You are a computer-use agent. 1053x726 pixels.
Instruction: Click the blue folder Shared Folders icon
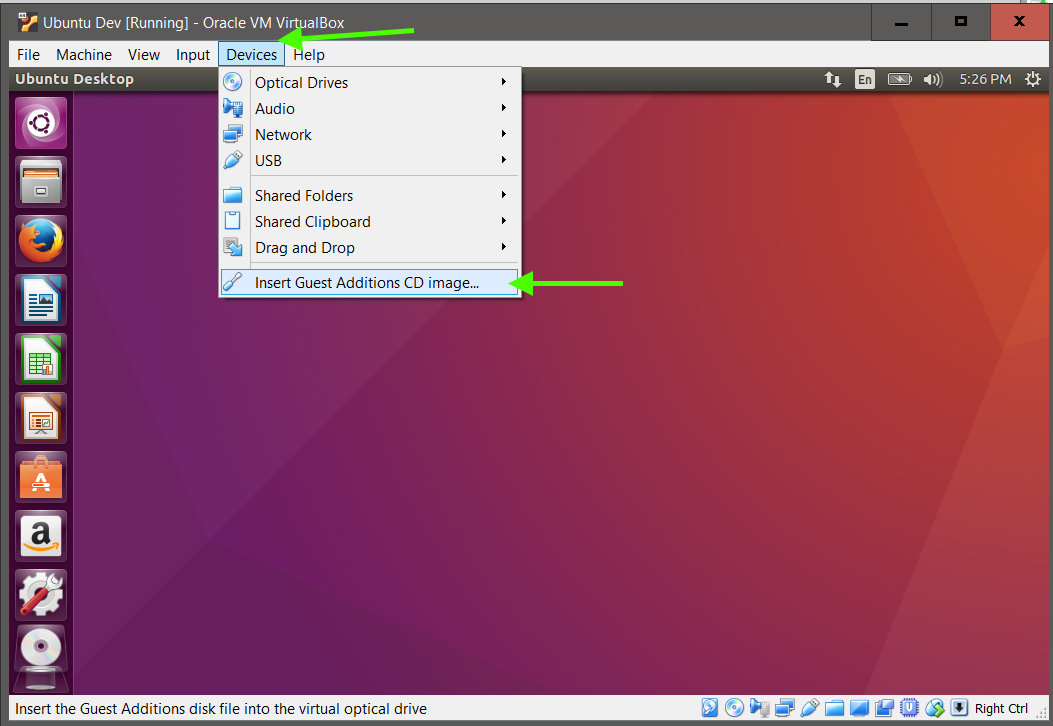232,195
